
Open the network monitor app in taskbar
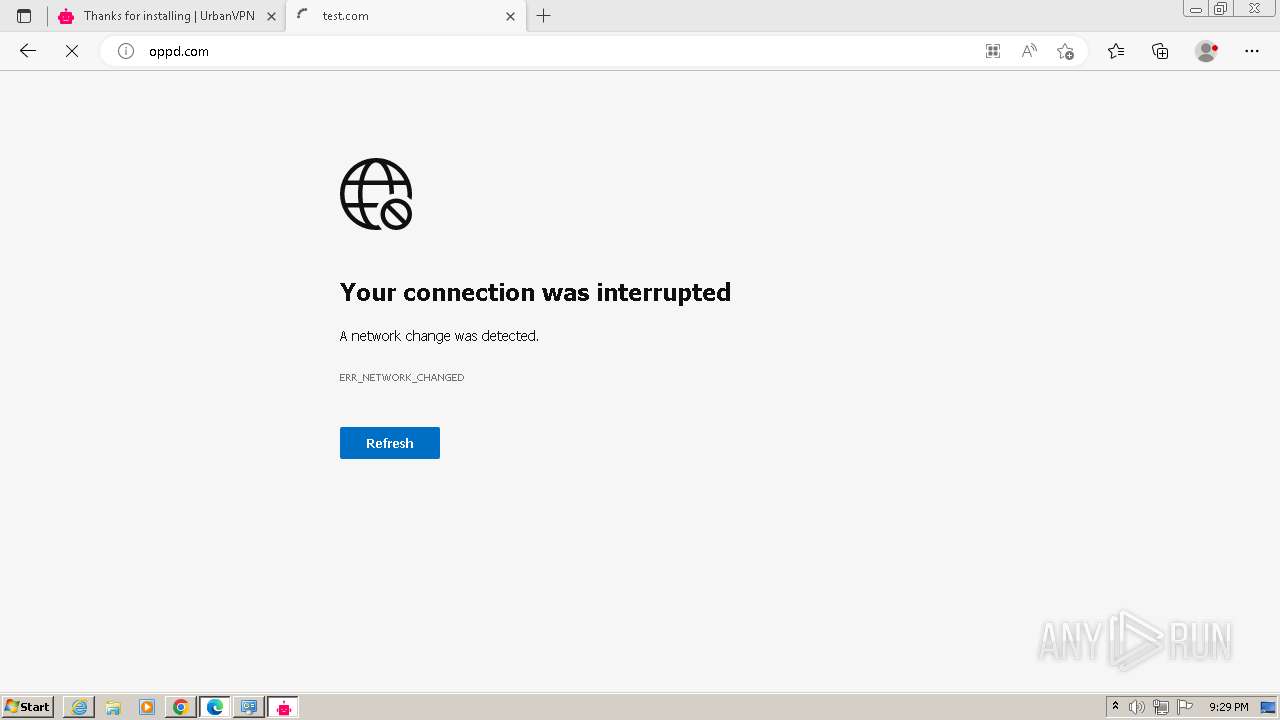pyautogui.click(x=249, y=707)
